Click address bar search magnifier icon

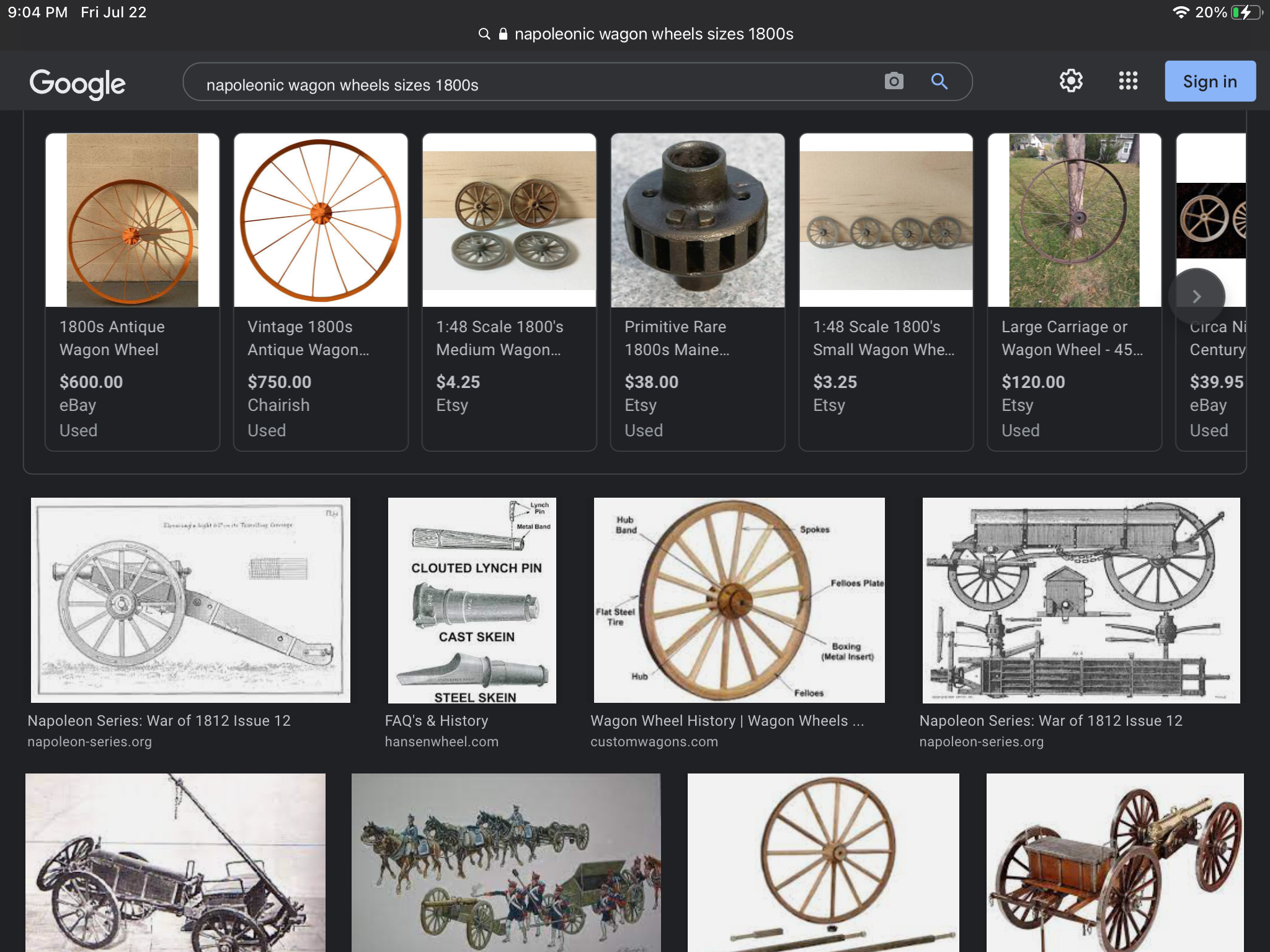pos(484,34)
